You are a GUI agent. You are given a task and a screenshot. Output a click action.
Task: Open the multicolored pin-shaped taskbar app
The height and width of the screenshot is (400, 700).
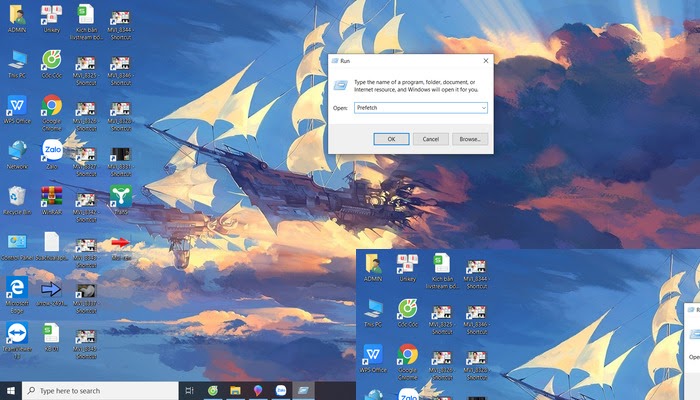[258, 391]
